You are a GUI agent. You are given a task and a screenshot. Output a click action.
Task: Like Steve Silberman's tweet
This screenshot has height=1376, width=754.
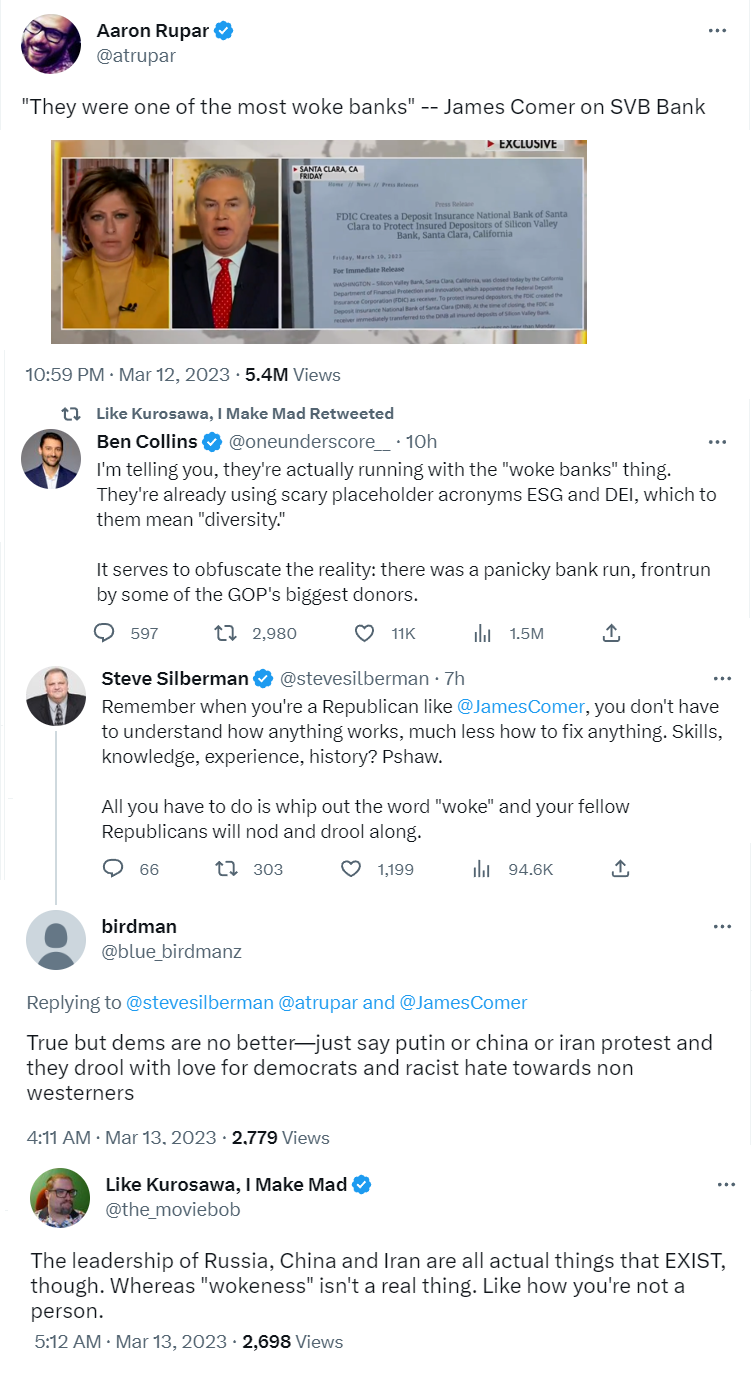click(351, 869)
